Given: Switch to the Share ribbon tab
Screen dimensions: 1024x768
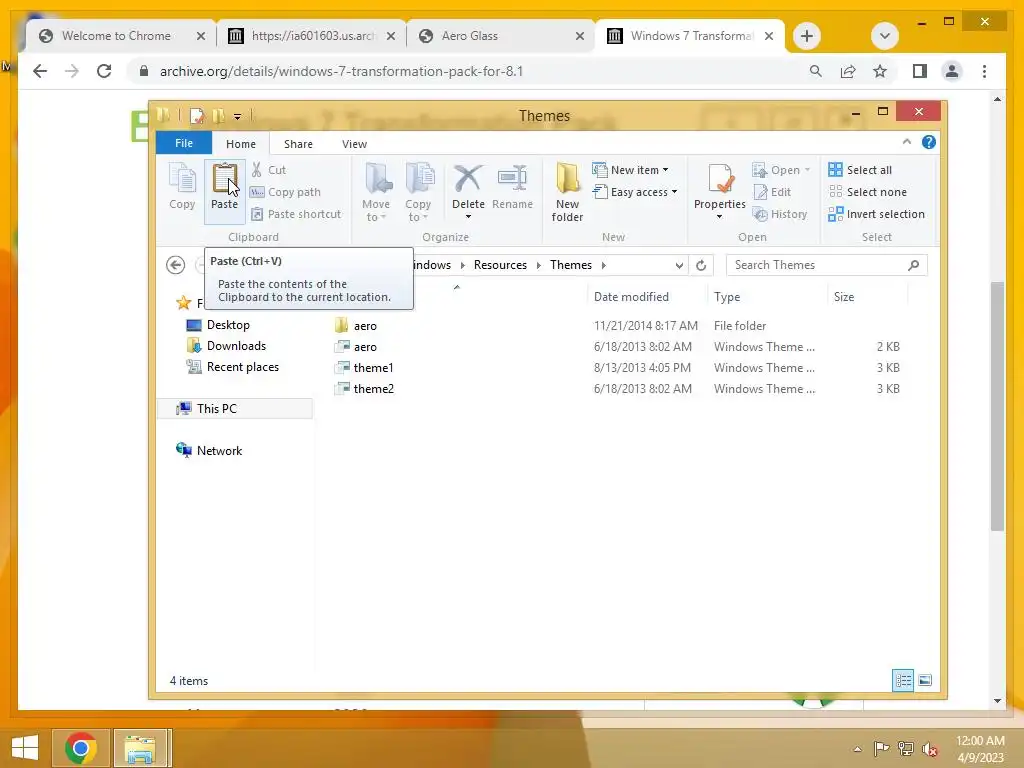Looking at the screenshot, I should 298,144.
